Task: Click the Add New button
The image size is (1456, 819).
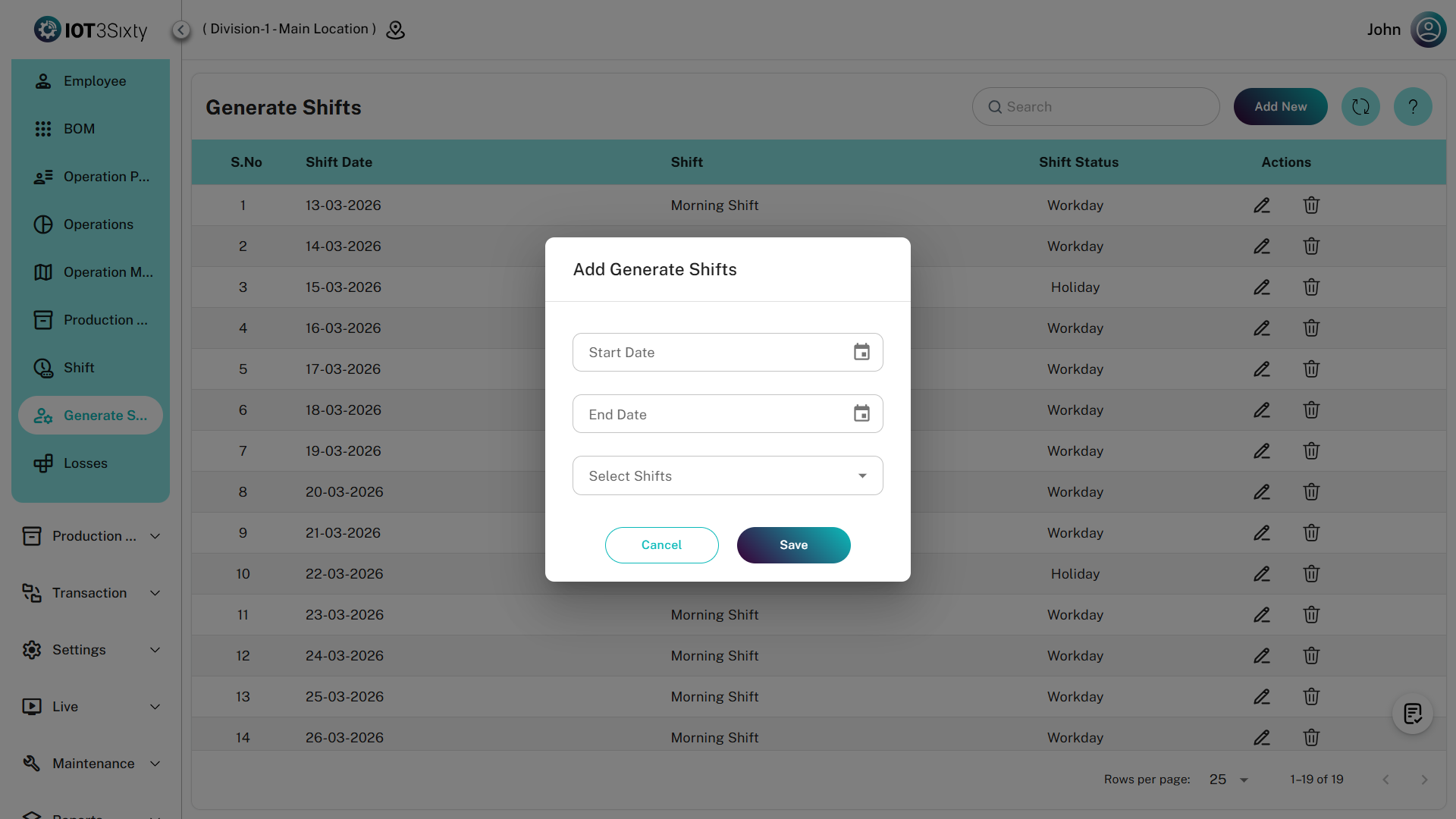Action: click(x=1280, y=107)
